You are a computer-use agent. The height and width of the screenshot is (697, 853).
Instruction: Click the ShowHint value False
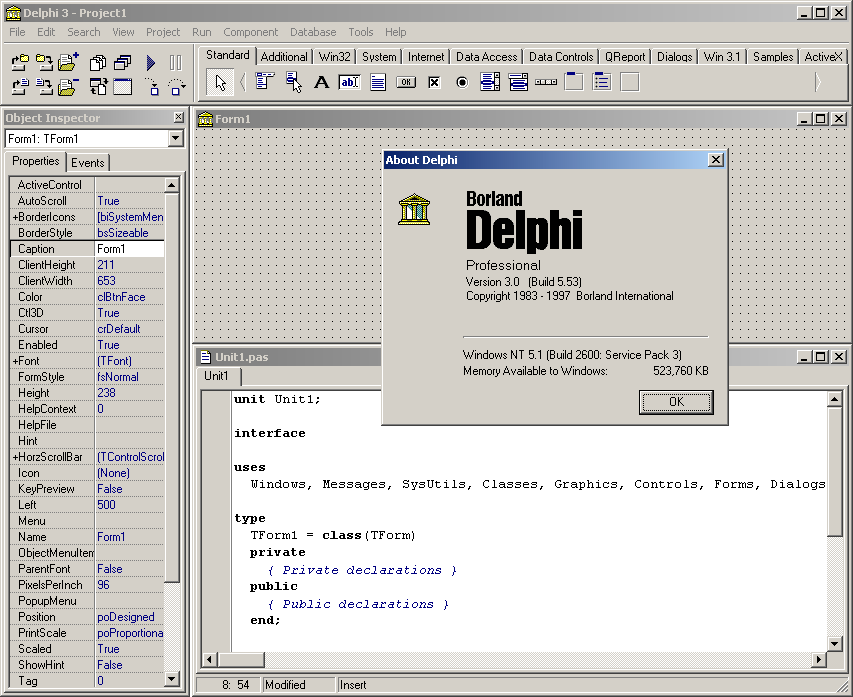pos(129,665)
